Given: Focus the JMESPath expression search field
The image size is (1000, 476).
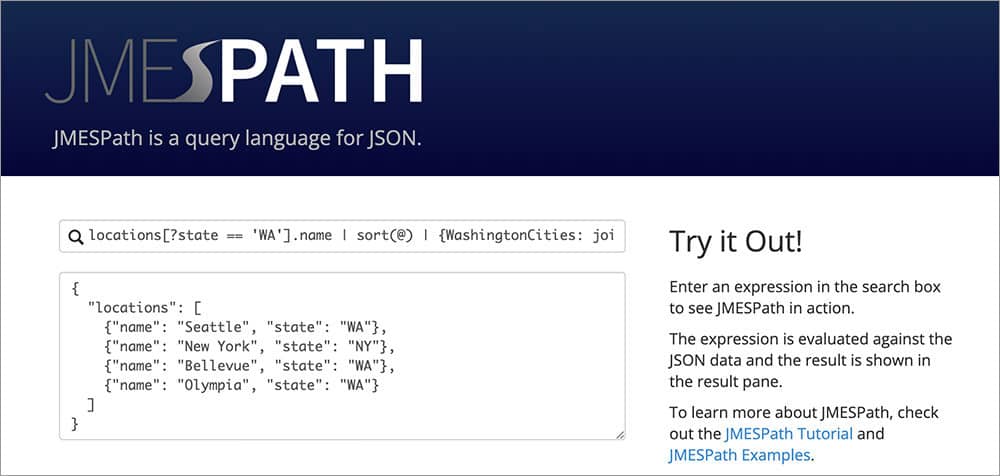Looking at the screenshot, I should pyautogui.click(x=342, y=236).
